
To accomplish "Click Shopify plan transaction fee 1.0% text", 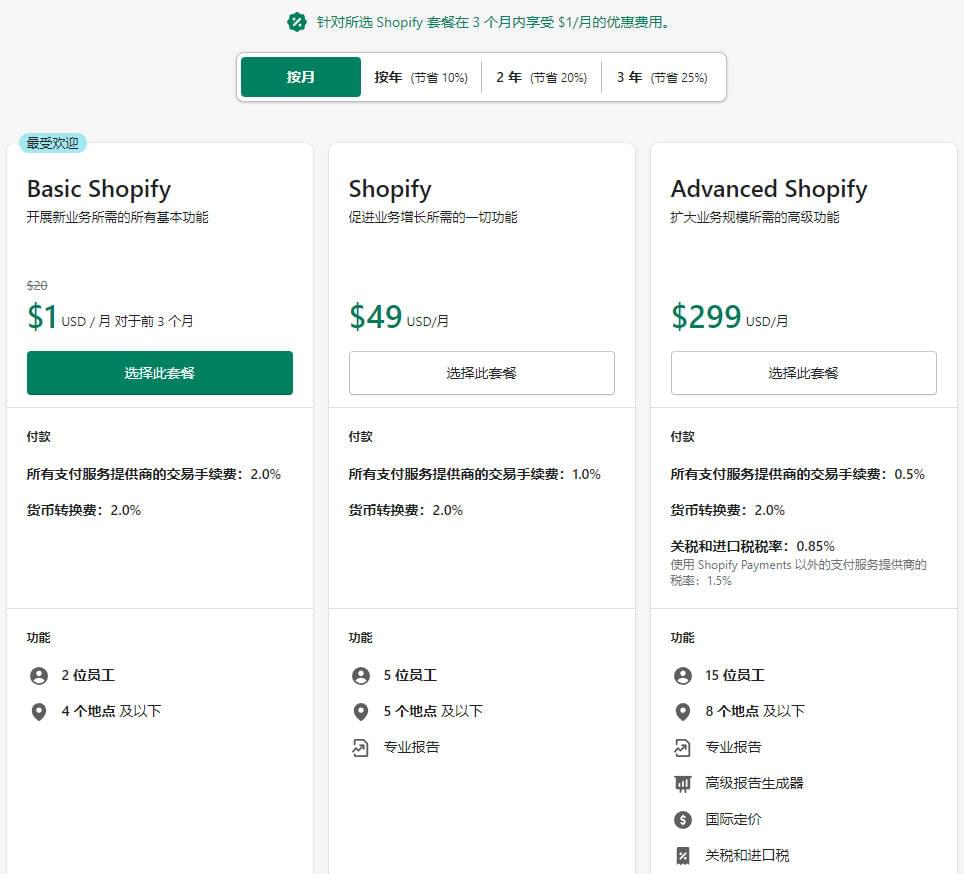I will coord(475,474).
